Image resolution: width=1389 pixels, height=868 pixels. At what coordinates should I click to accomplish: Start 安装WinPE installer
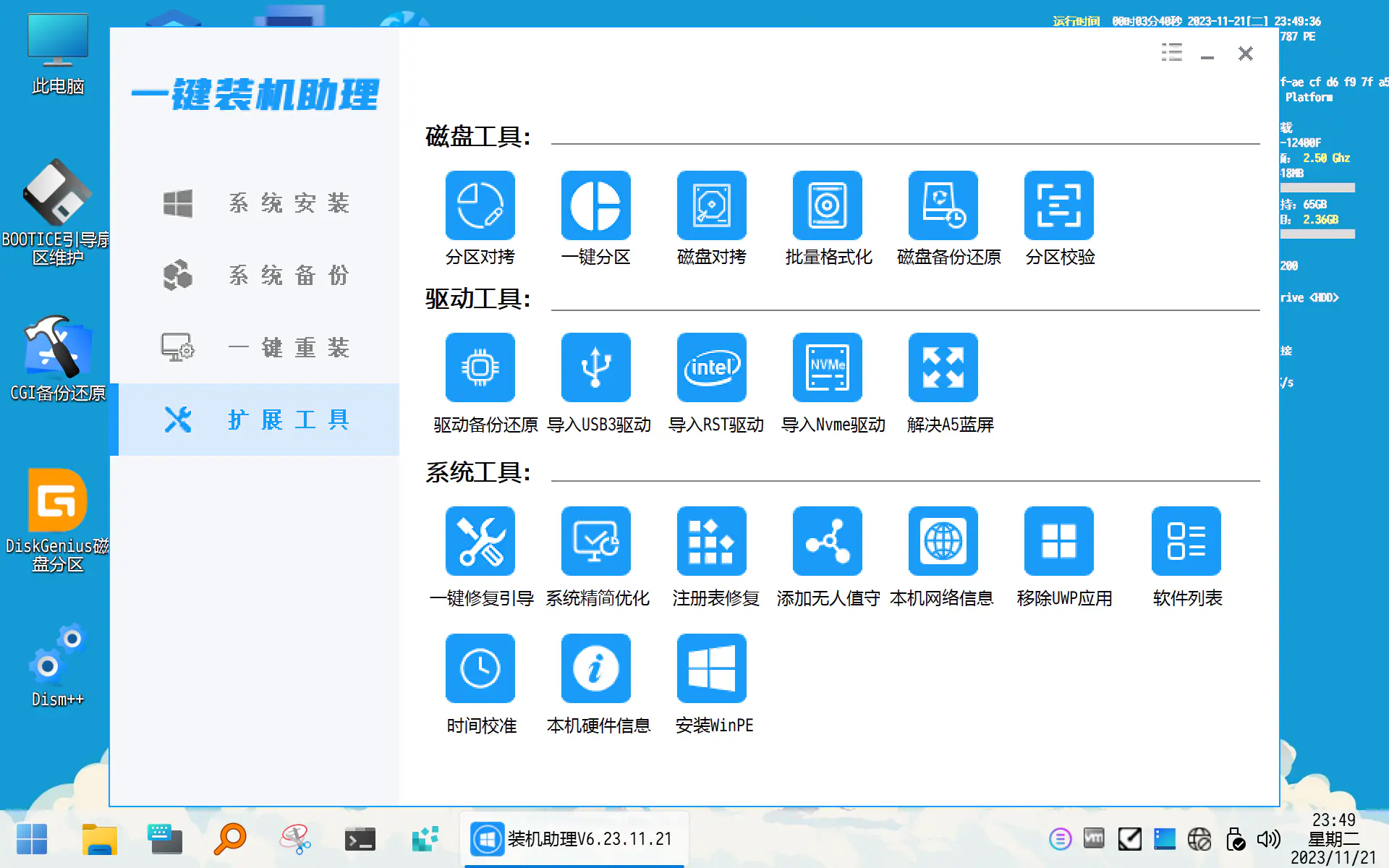tap(711, 668)
